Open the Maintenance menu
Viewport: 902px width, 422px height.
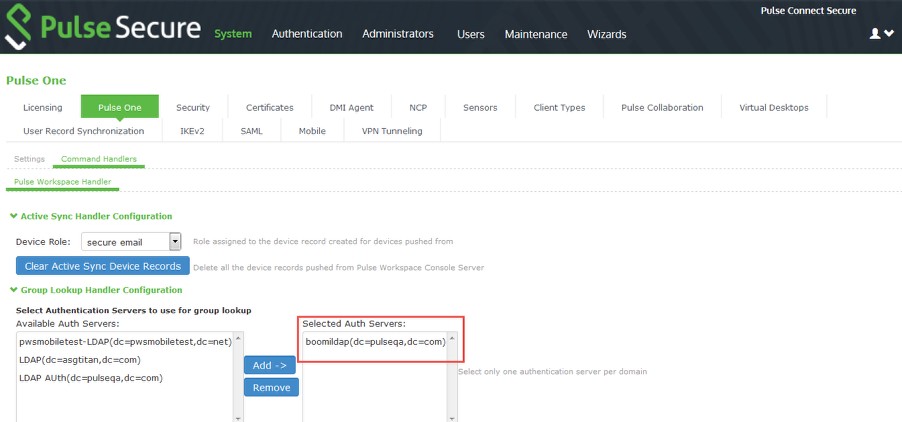(536, 34)
